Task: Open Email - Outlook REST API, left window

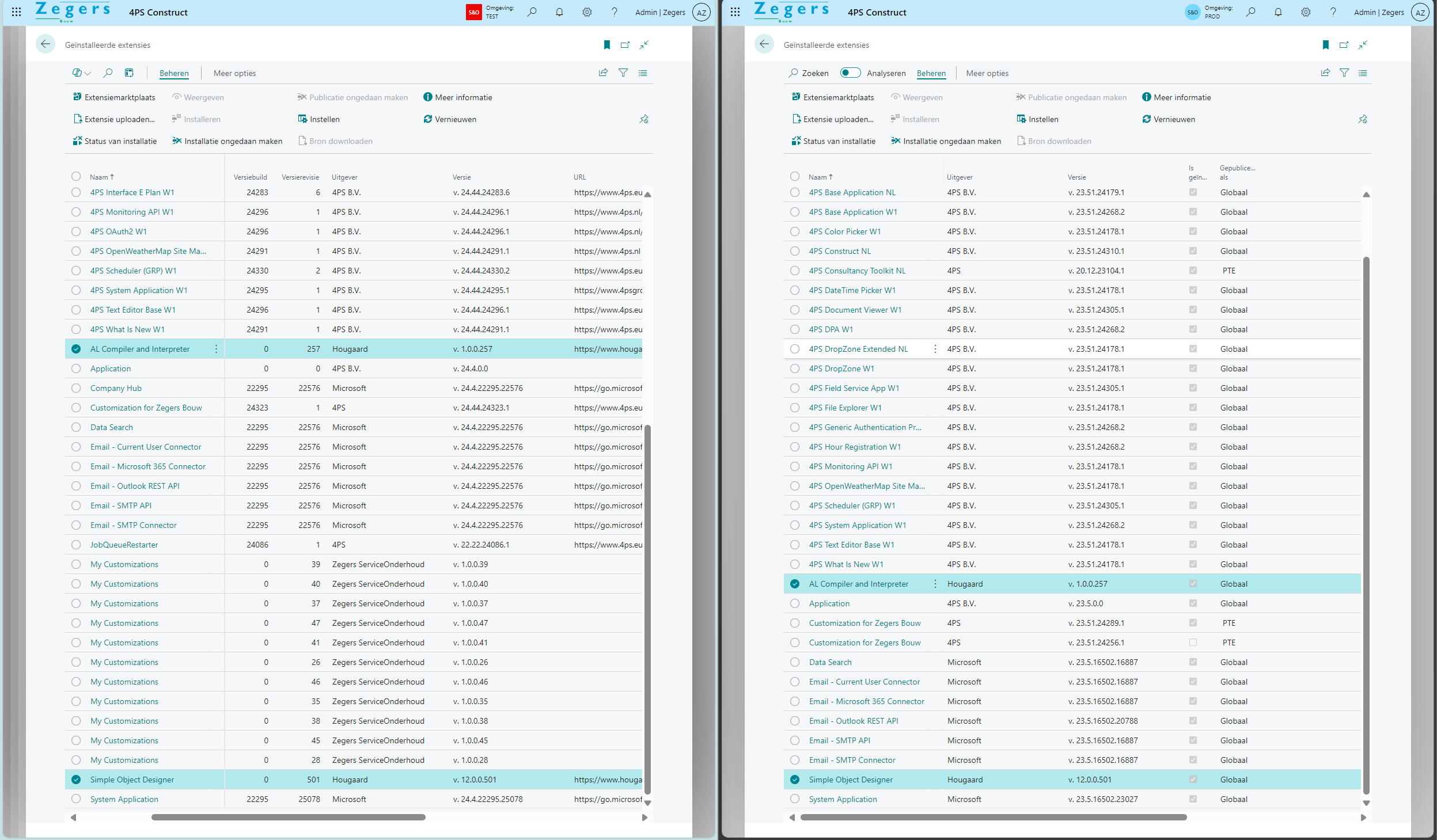Action: 135,486
